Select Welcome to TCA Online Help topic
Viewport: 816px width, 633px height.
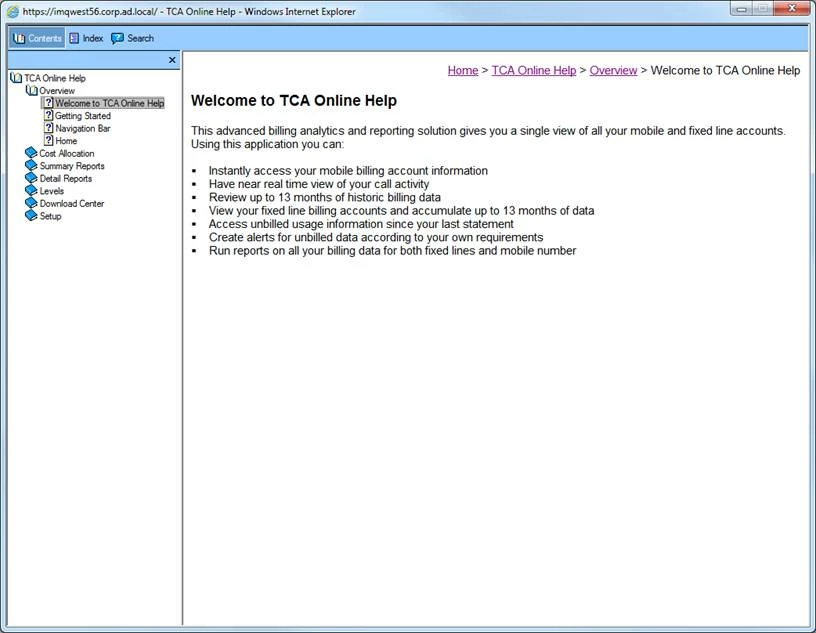109,103
